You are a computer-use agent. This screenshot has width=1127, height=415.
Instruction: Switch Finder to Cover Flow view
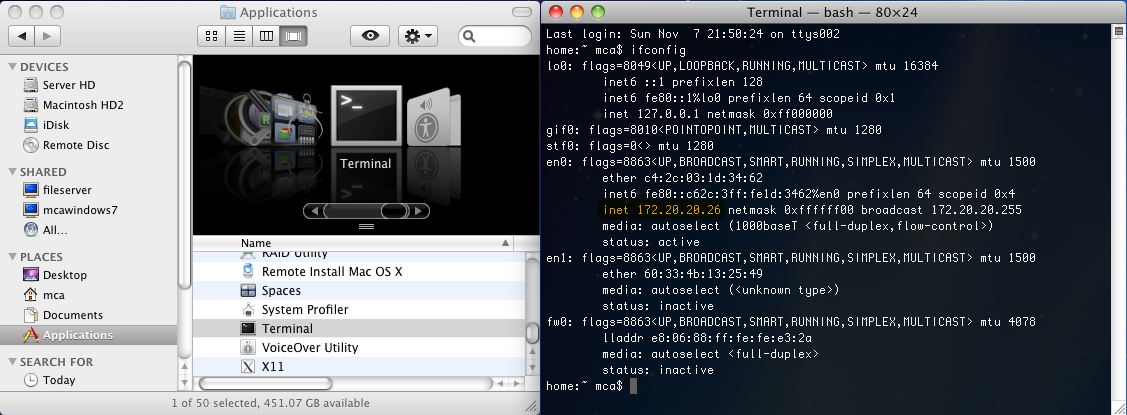coord(293,35)
